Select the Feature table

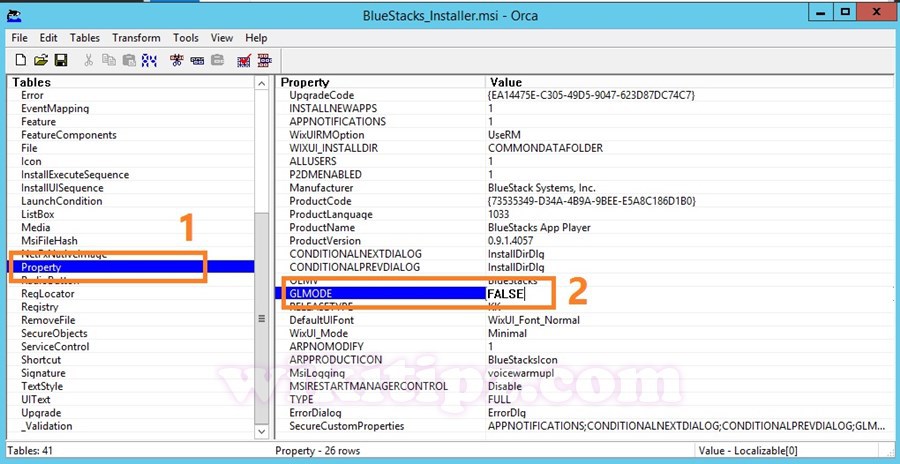click(x=38, y=122)
